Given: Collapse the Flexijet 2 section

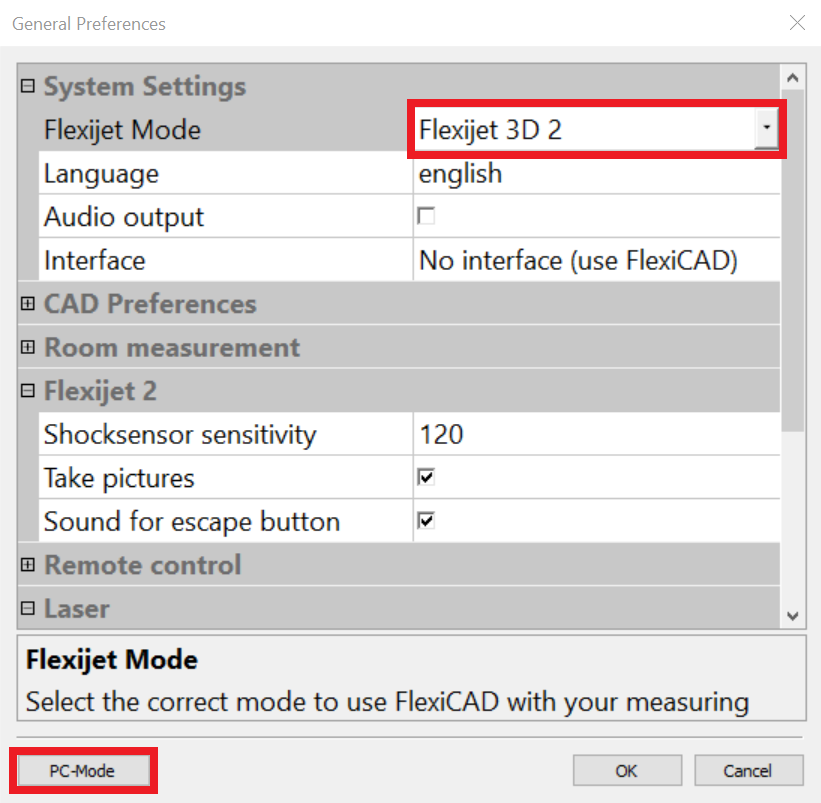Looking at the screenshot, I should 28,391.
